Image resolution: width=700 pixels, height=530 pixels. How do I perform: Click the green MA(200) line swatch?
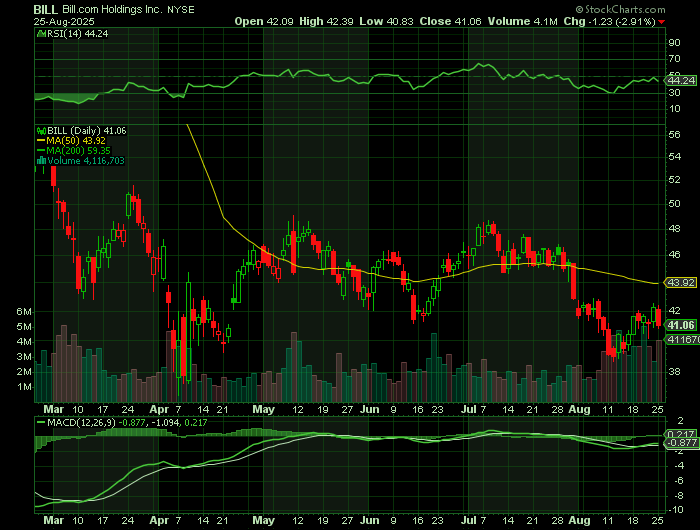point(41,151)
